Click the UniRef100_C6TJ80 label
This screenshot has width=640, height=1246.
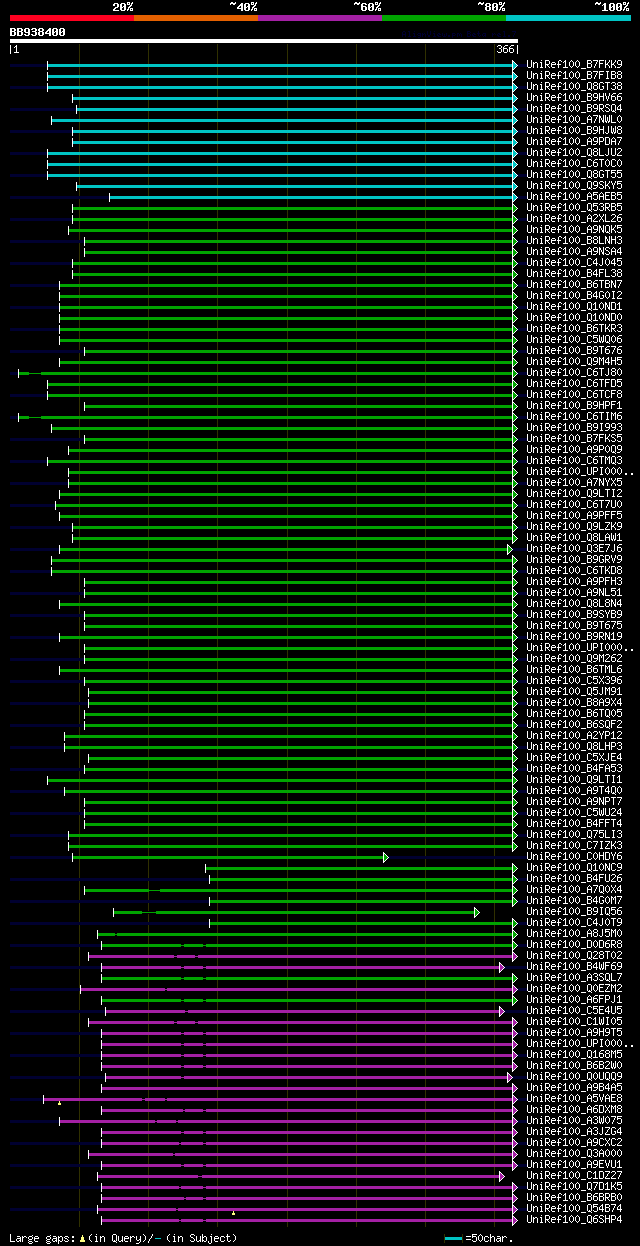574,372
